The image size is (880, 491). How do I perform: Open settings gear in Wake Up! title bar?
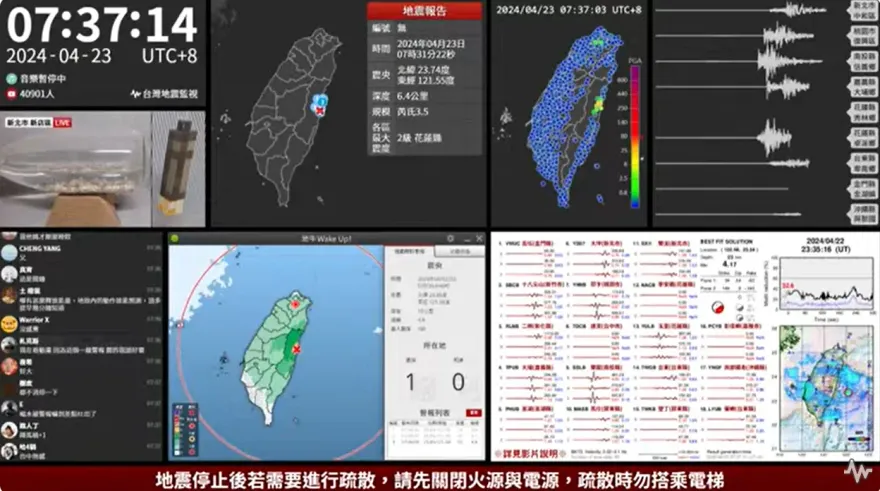point(451,239)
